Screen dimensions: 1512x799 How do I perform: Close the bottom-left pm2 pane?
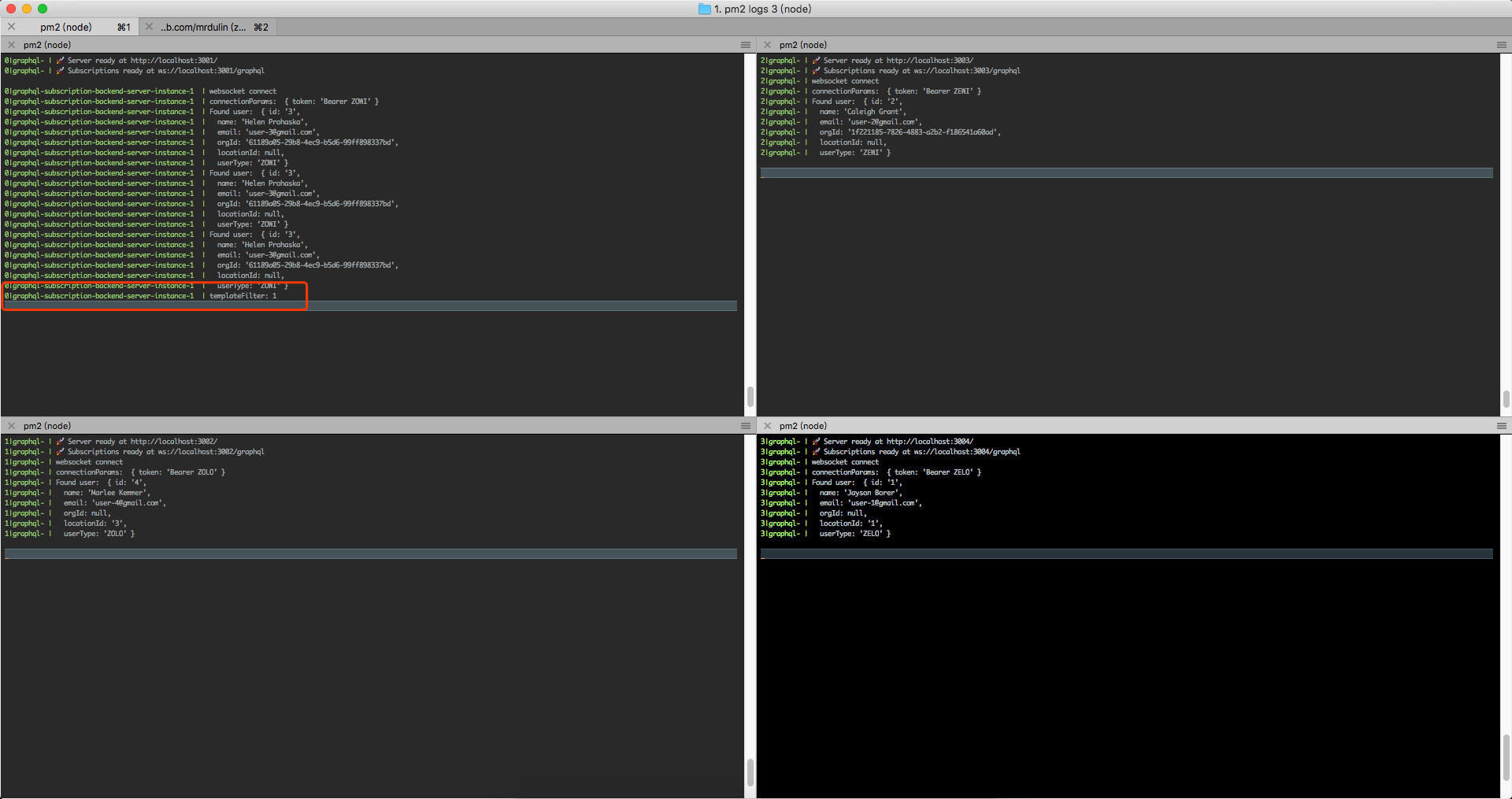tap(11, 426)
